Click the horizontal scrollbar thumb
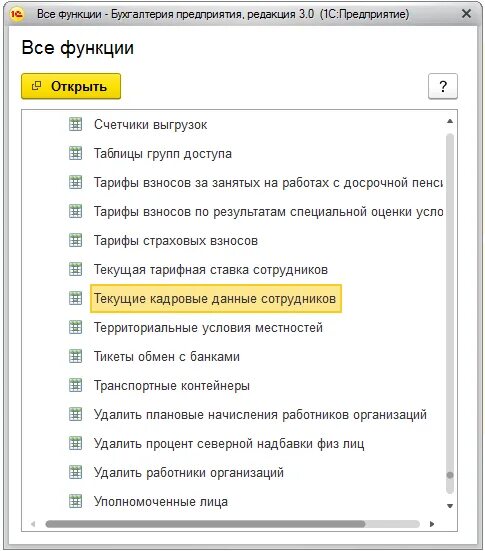The image size is (485, 551). (205, 524)
